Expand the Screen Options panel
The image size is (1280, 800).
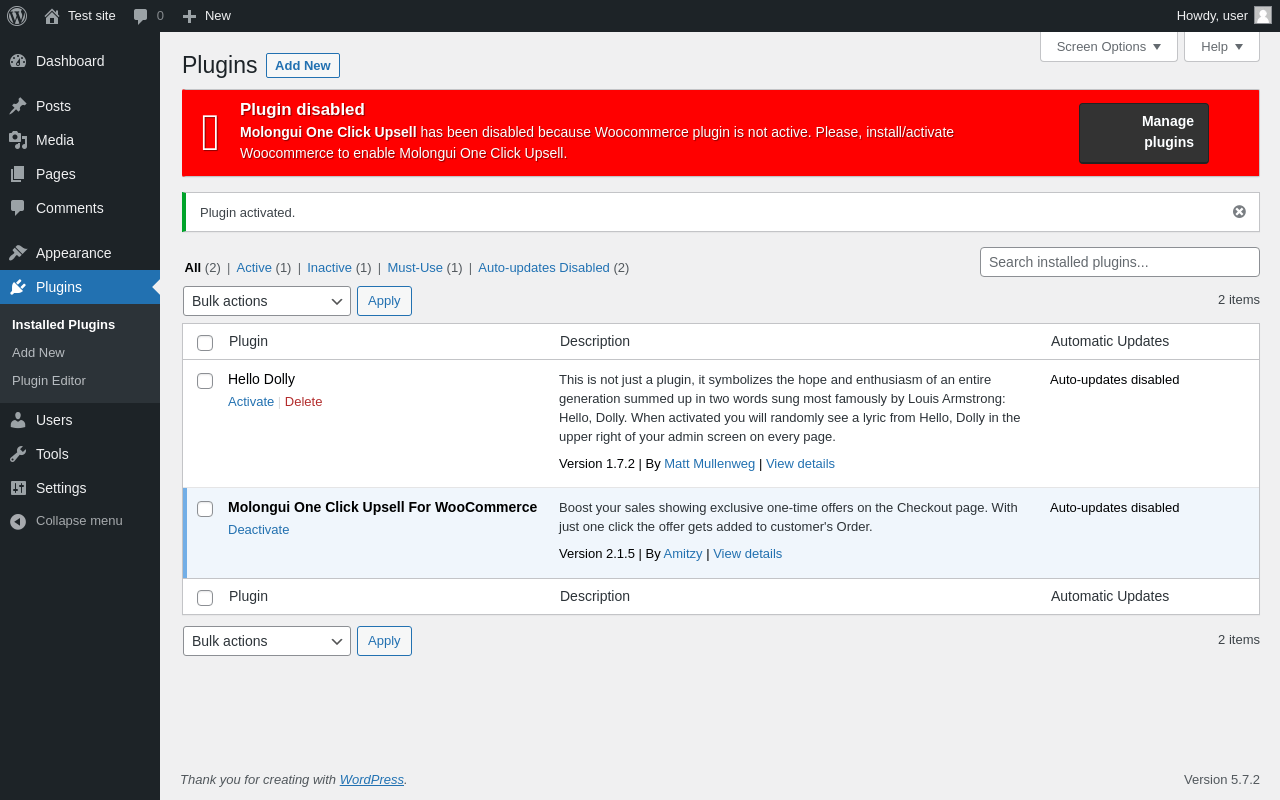[1109, 46]
